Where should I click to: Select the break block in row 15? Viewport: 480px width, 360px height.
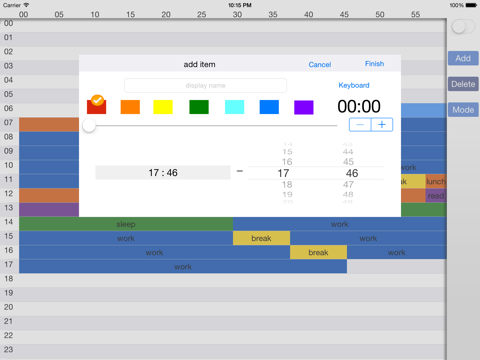click(x=261, y=238)
